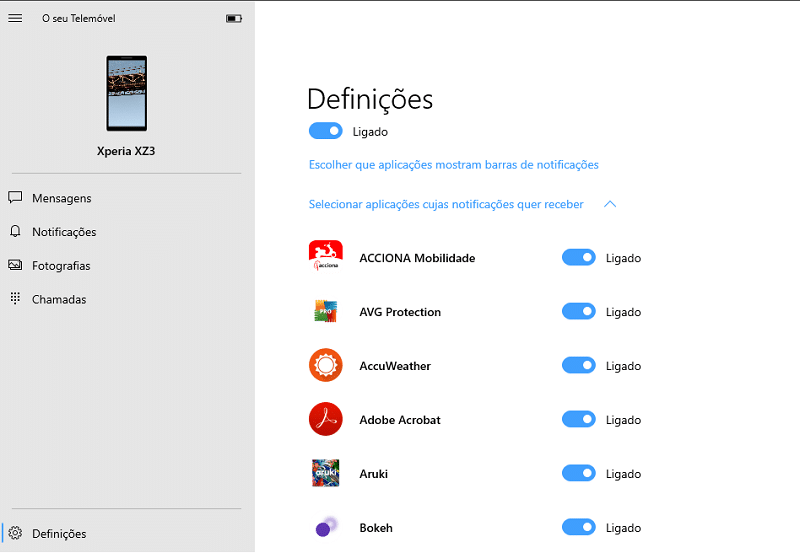Open the Chamadas section
This screenshot has width=800, height=553.
pyautogui.click(x=127, y=299)
